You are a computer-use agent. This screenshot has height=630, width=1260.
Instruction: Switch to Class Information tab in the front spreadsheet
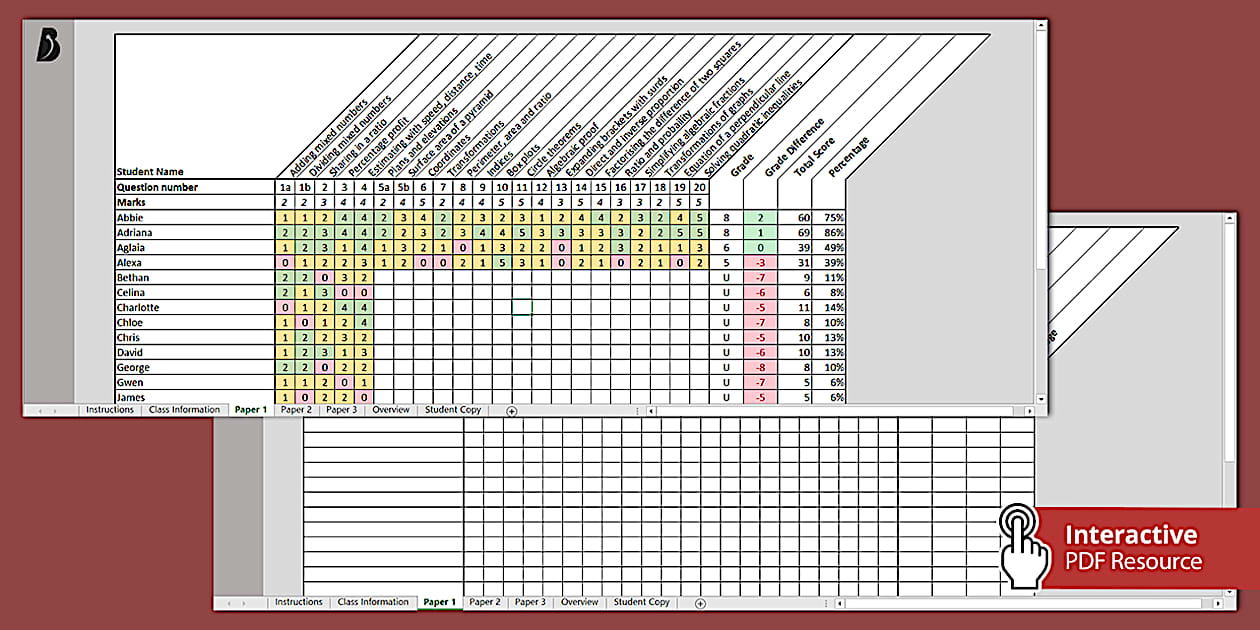[184, 410]
